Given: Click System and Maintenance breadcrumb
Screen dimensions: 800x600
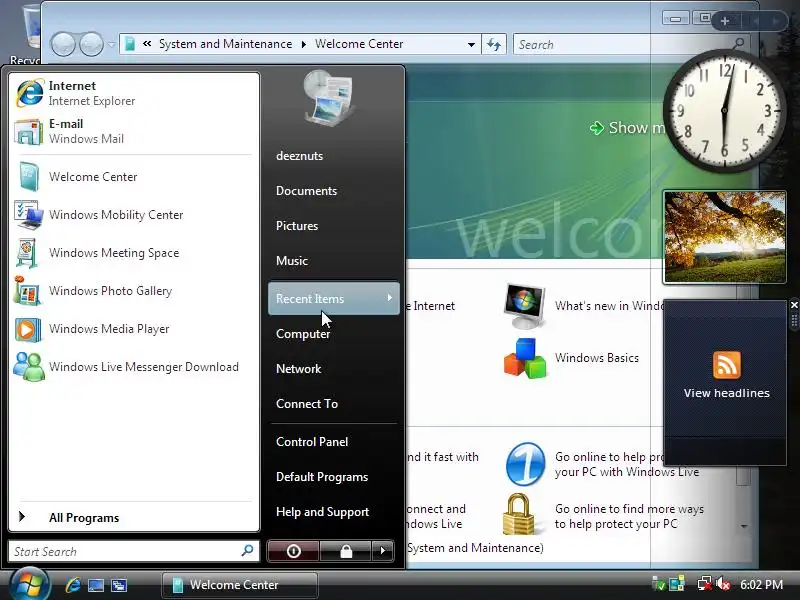Looking at the screenshot, I should [x=226, y=44].
